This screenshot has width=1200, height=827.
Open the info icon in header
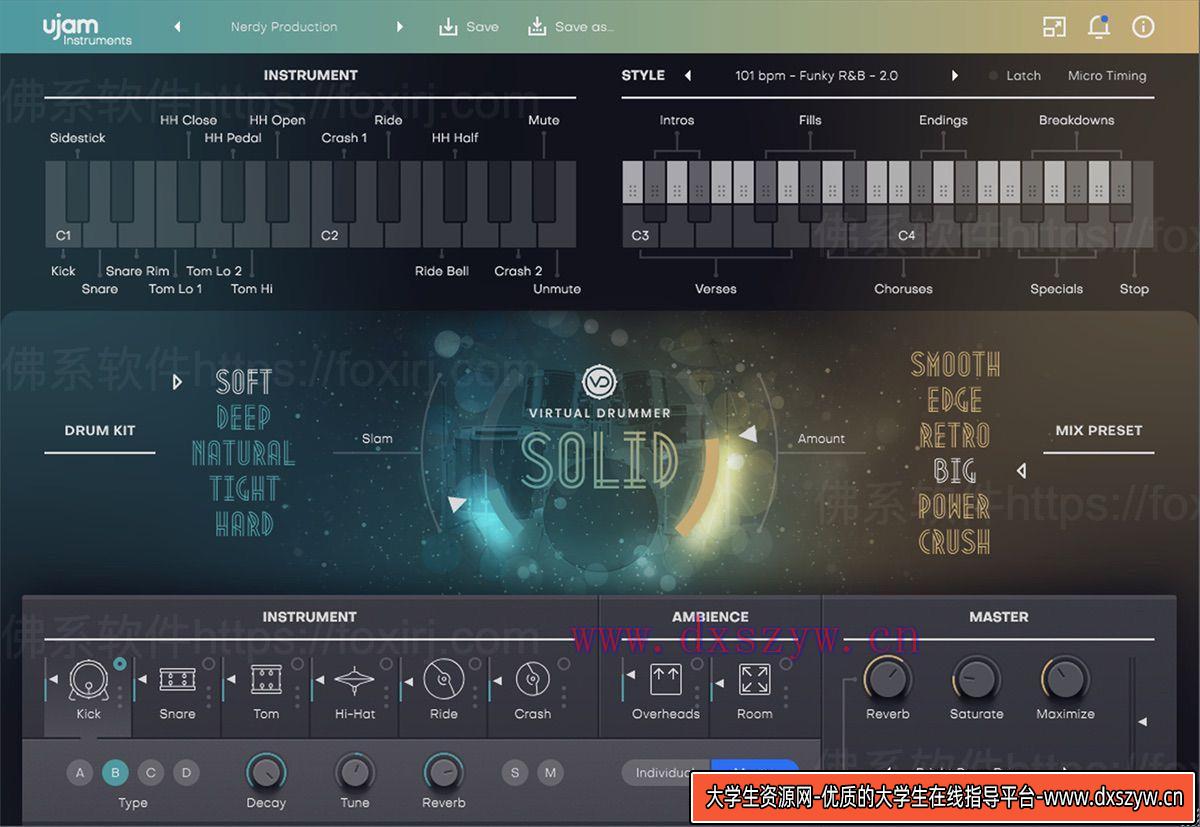tap(1143, 27)
